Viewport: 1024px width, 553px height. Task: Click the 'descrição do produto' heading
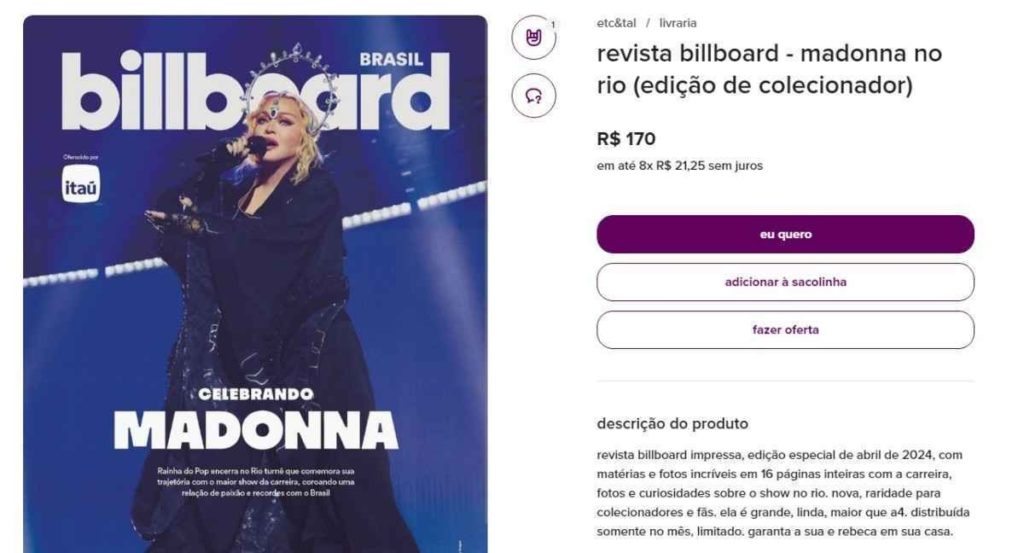pyautogui.click(x=672, y=424)
